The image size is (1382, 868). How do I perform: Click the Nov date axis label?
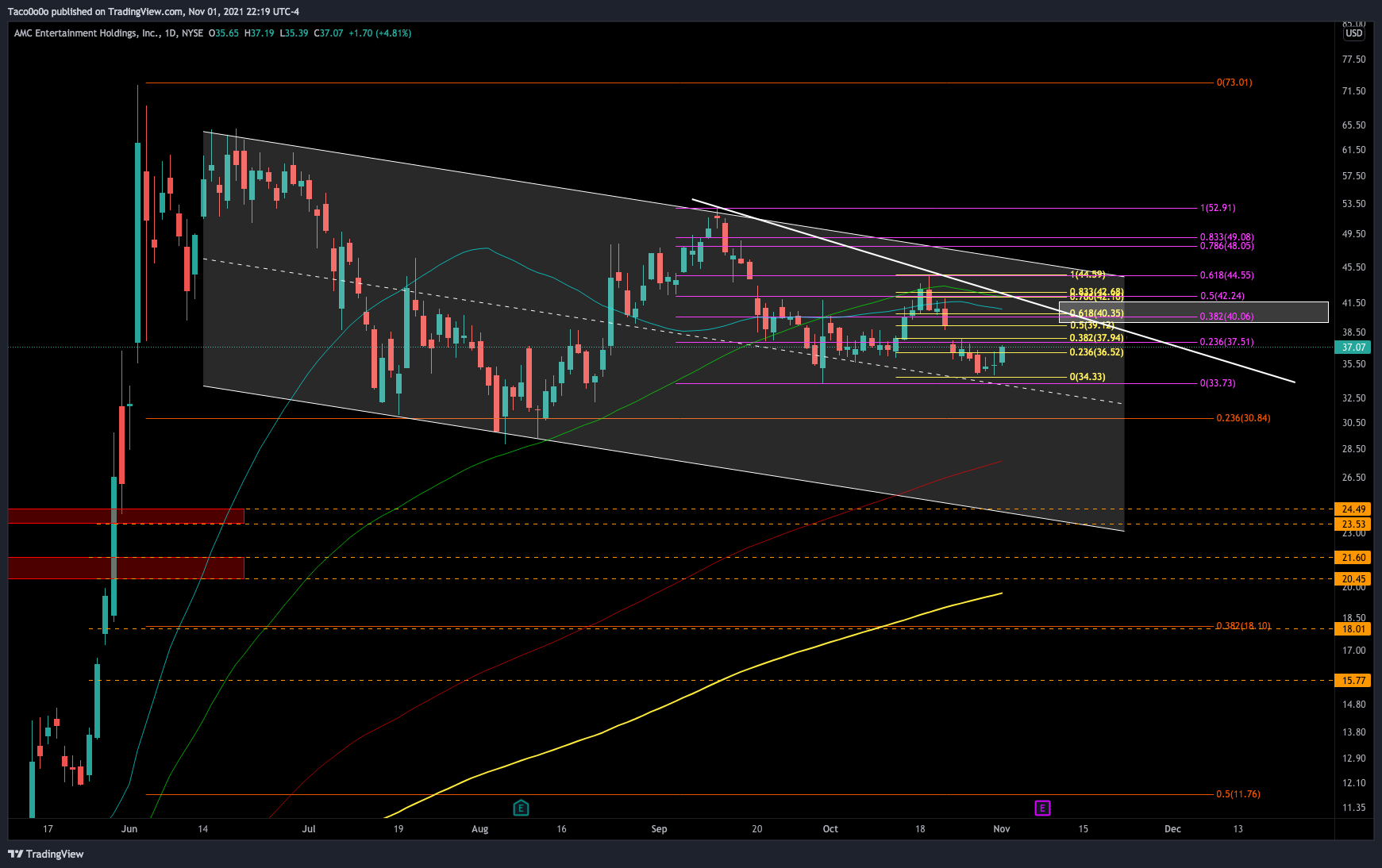[x=1002, y=829]
